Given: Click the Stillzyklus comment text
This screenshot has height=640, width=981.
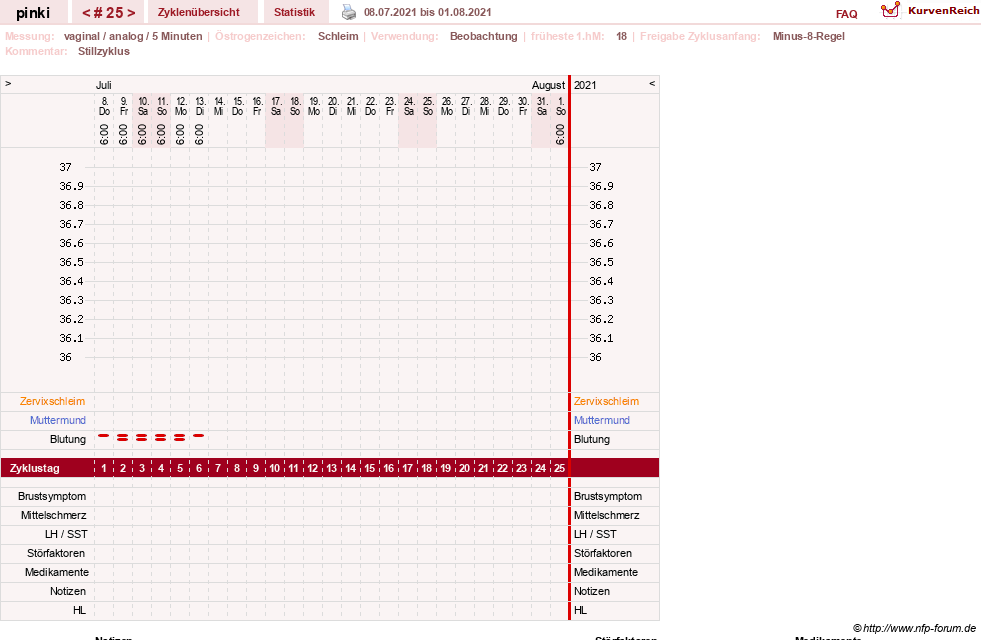Looking at the screenshot, I should coord(104,51).
